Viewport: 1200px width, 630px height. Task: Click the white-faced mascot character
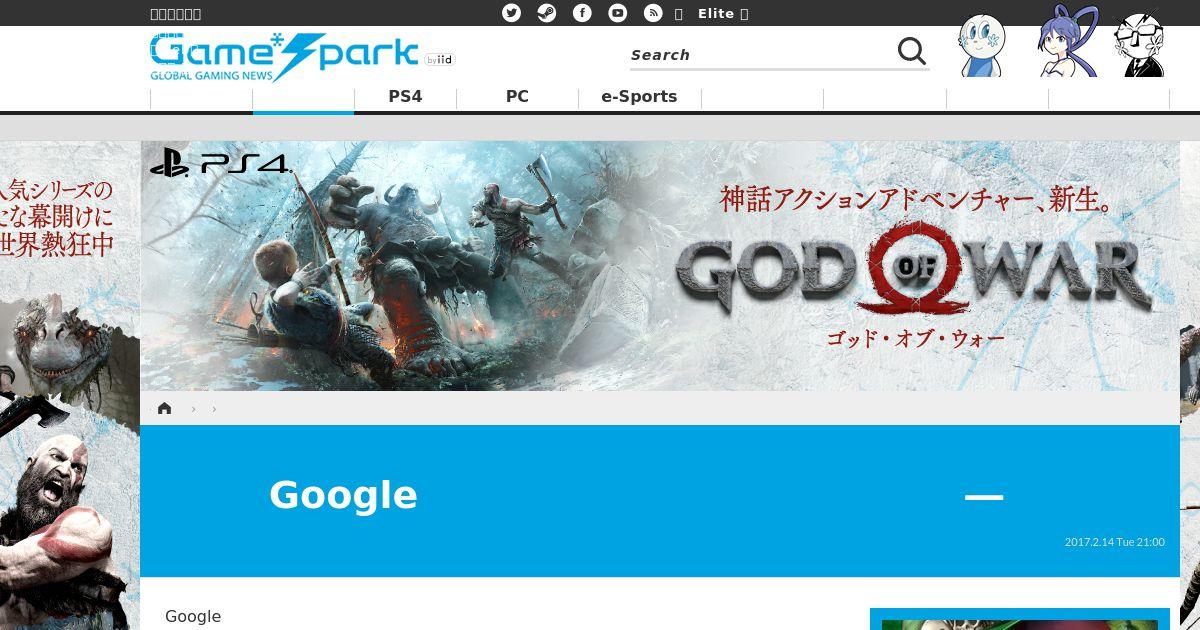pos(982,45)
